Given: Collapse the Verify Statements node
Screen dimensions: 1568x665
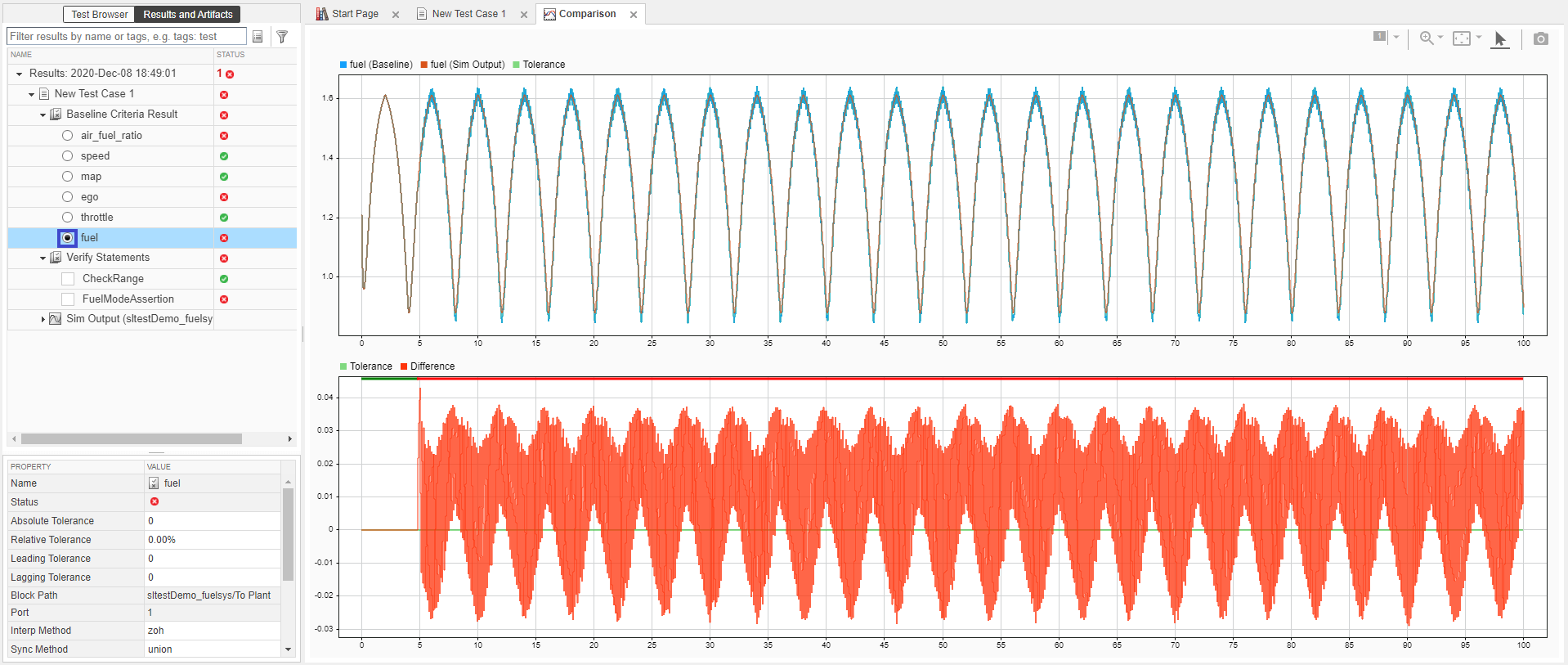Looking at the screenshot, I should tap(43, 258).
